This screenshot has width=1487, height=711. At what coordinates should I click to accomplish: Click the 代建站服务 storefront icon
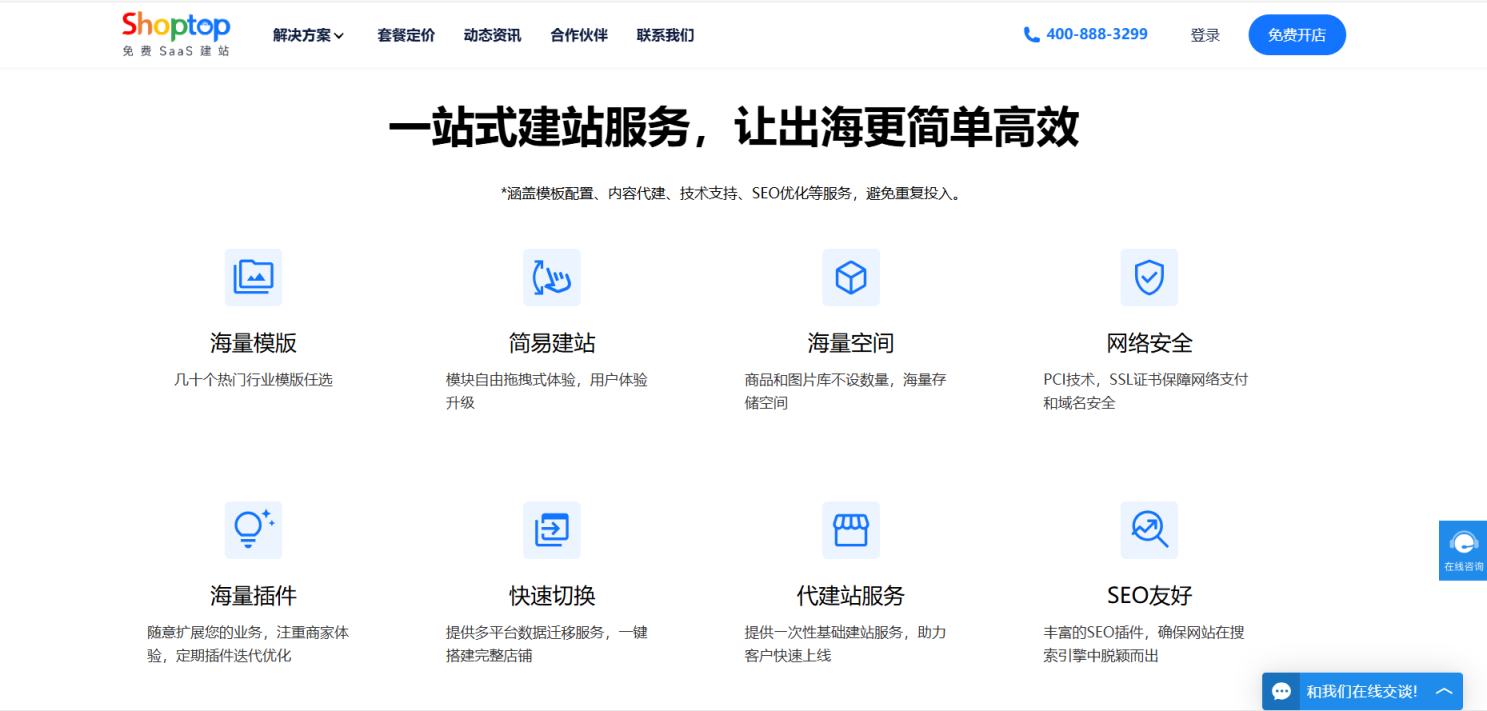(x=851, y=529)
